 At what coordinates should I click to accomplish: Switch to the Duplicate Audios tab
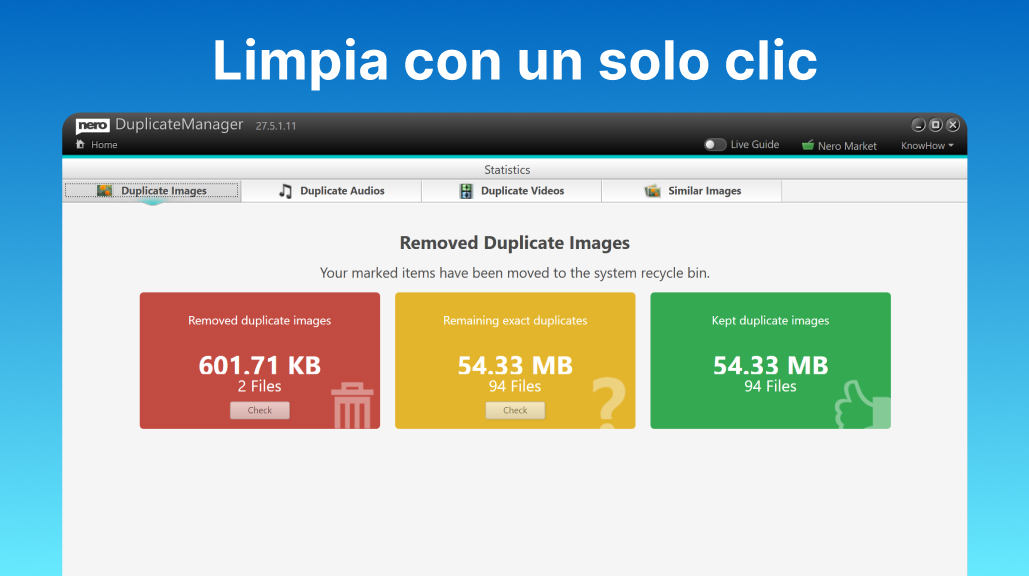tap(330, 190)
